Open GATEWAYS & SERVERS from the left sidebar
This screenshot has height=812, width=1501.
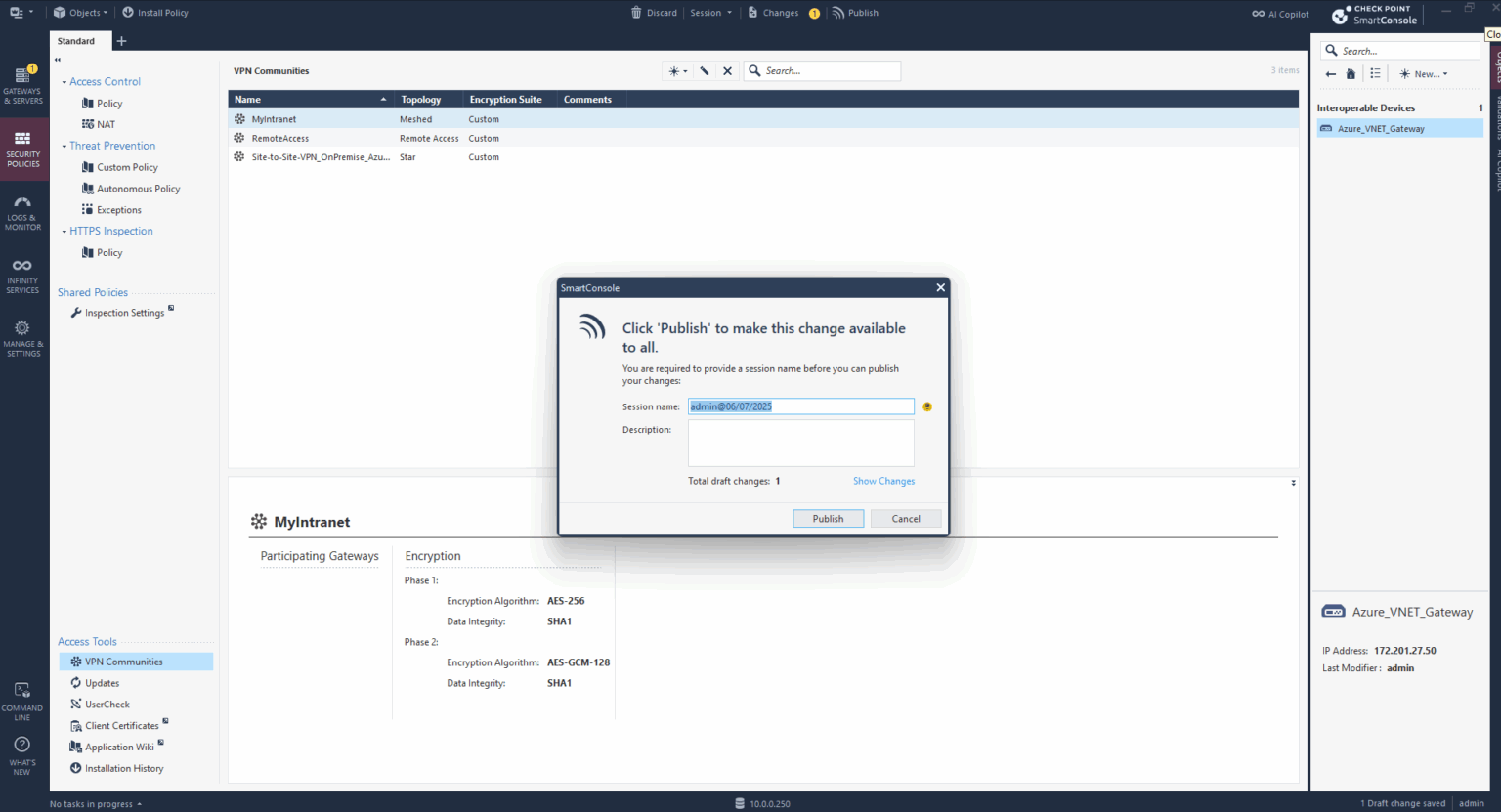(23, 83)
